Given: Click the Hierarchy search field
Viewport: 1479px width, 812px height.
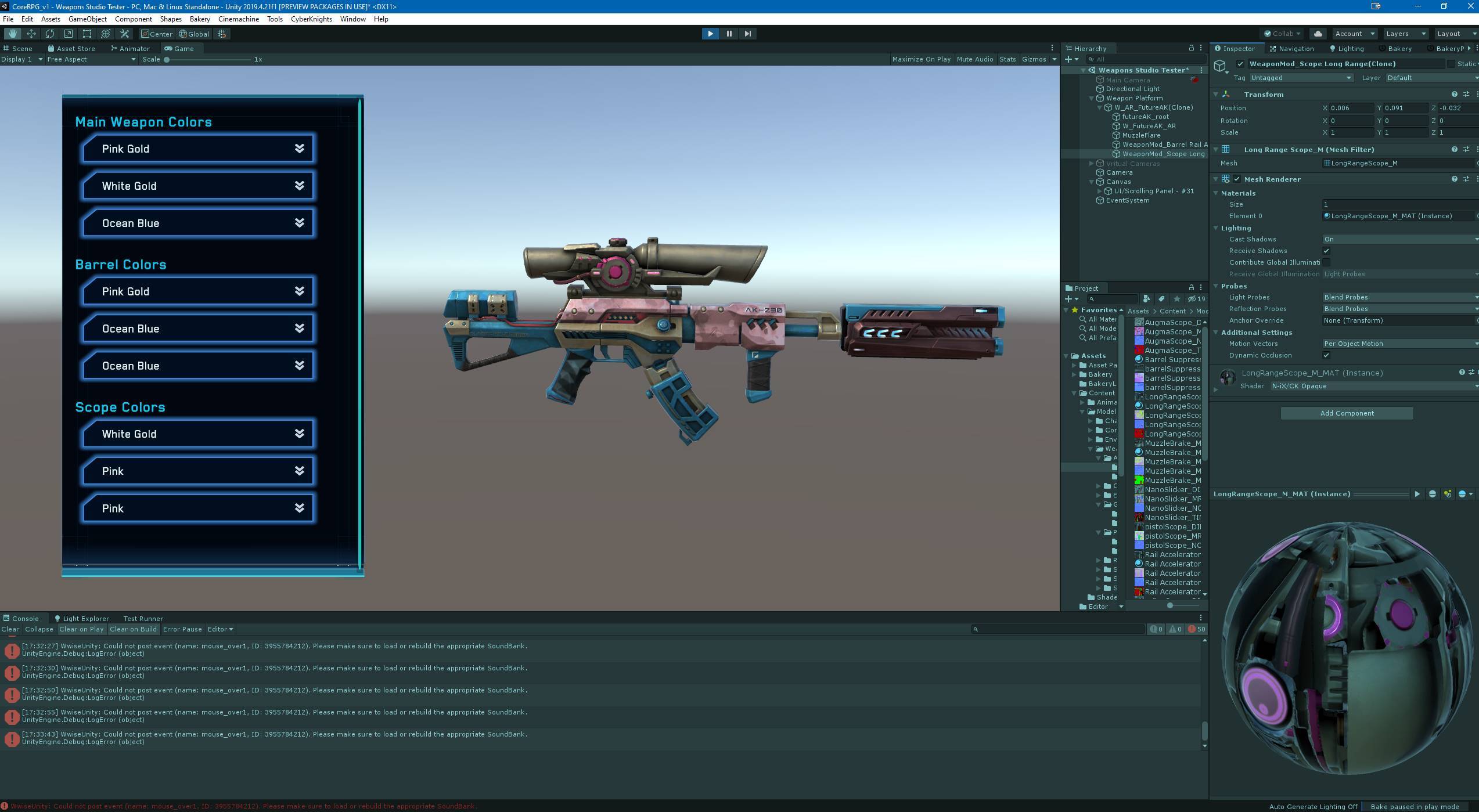Looking at the screenshot, I should (x=1145, y=59).
